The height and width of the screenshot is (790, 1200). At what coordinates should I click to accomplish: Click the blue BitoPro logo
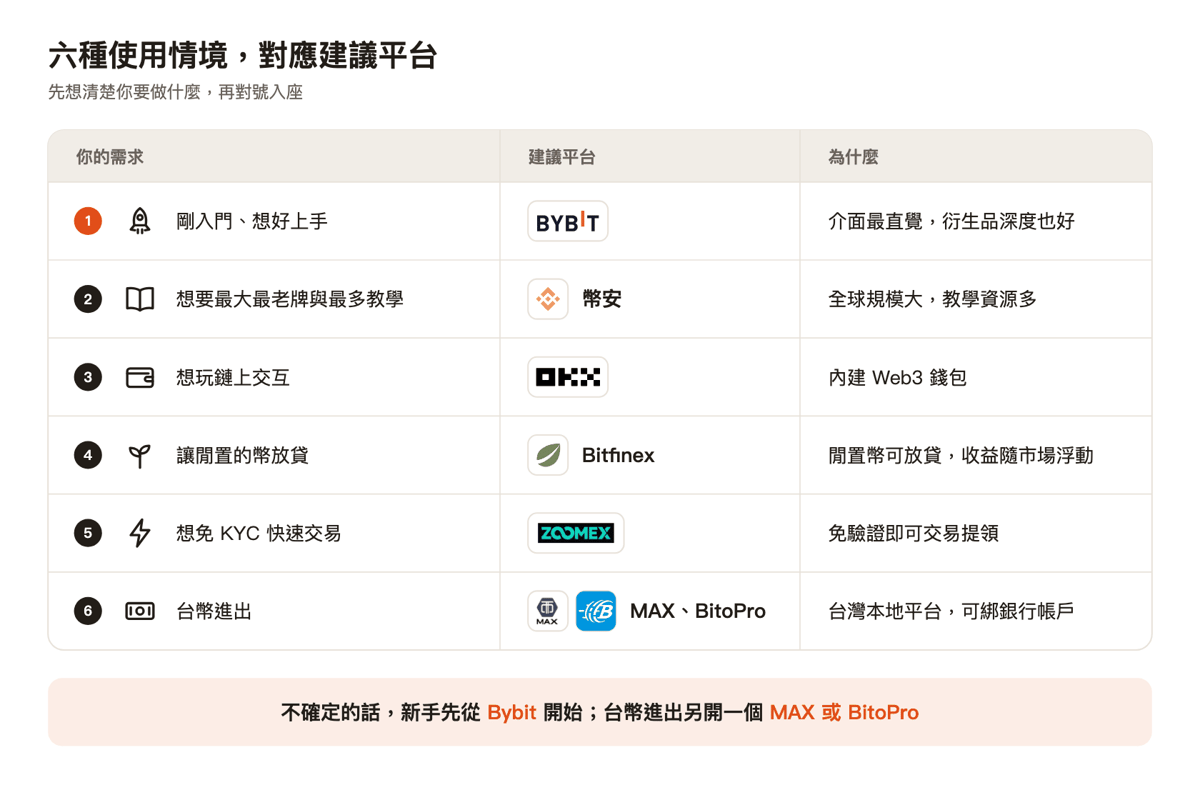(x=596, y=611)
